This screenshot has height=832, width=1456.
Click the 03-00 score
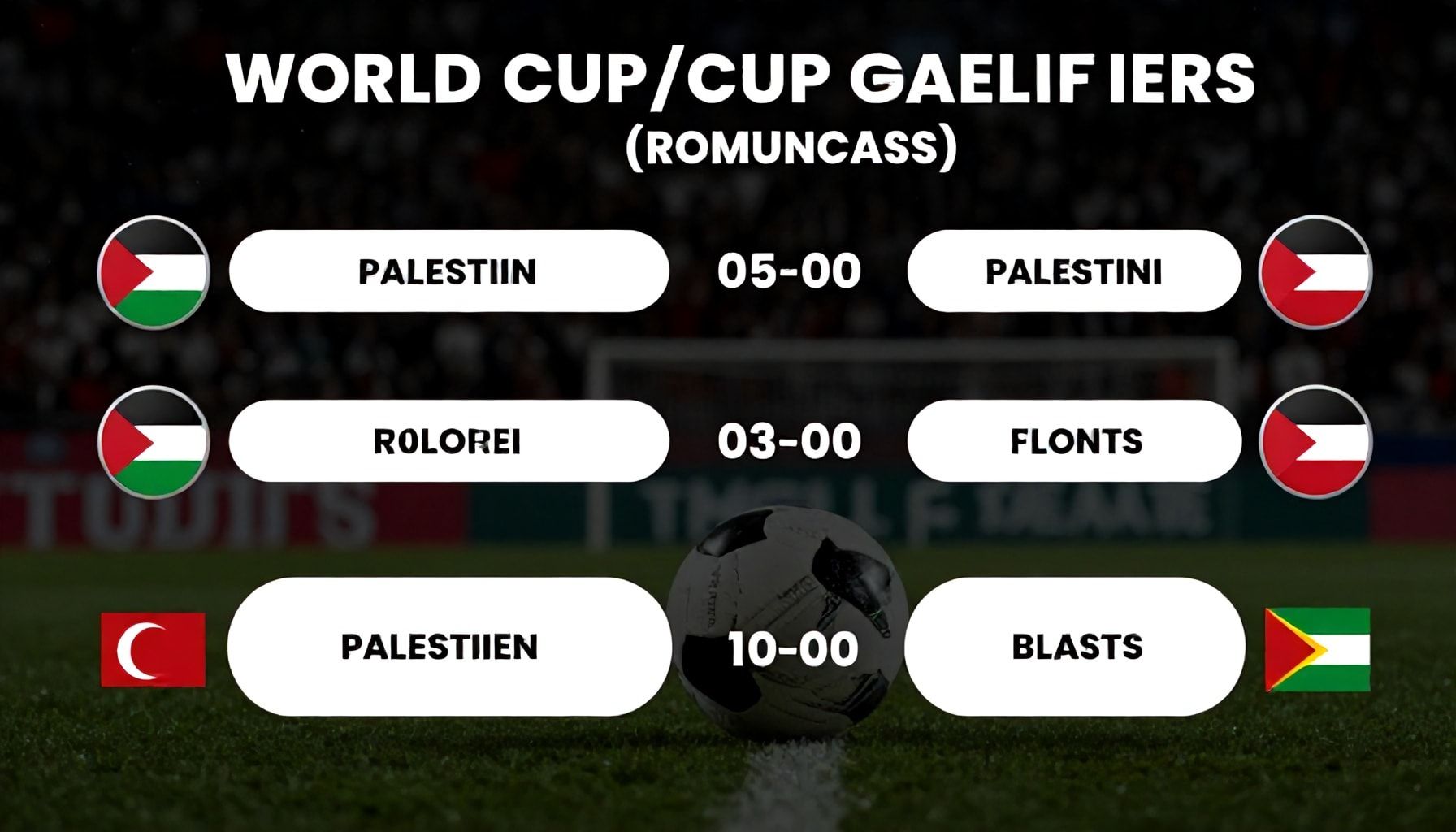coord(789,441)
